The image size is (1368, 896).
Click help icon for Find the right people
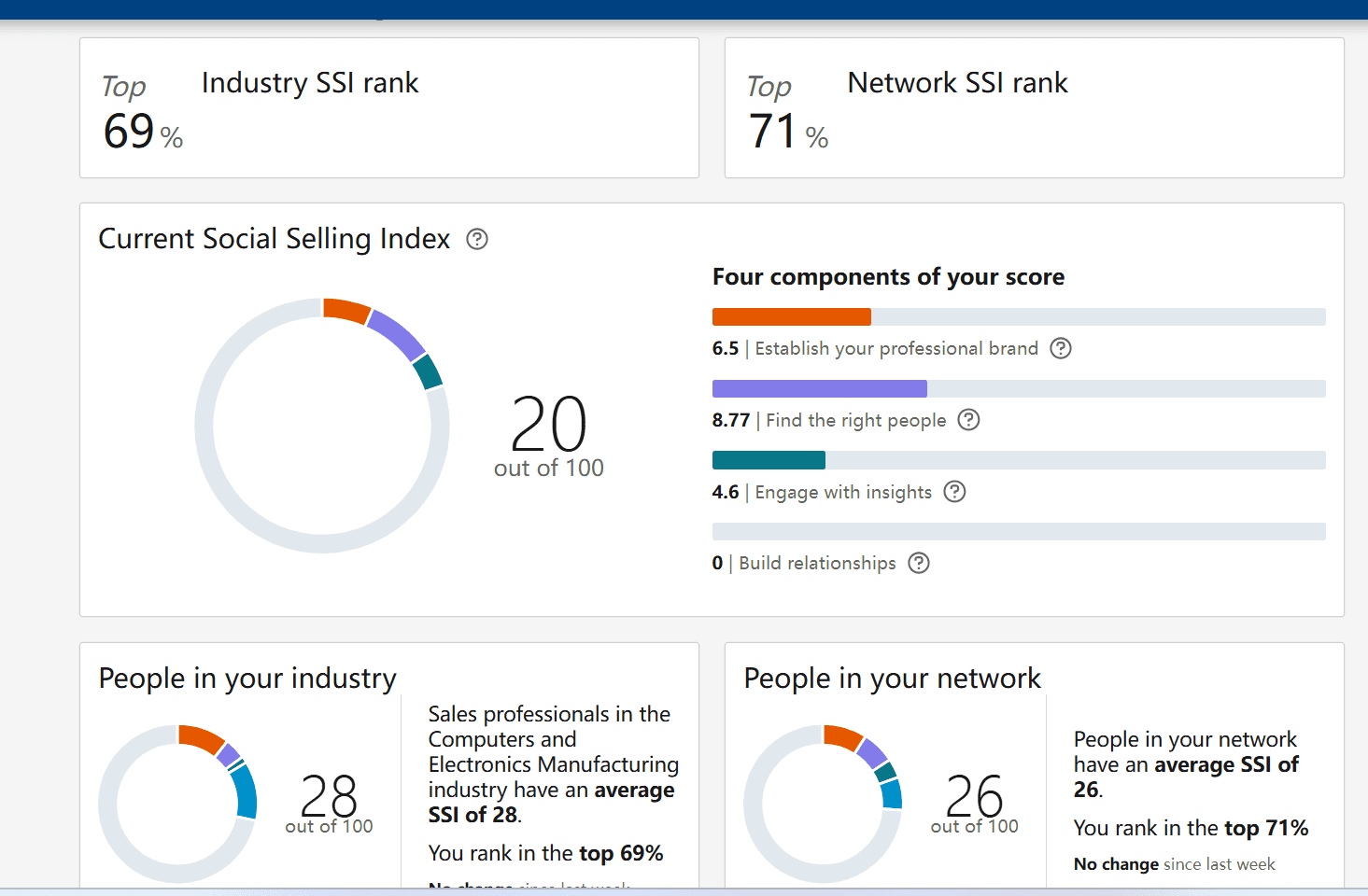(x=969, y=420)
